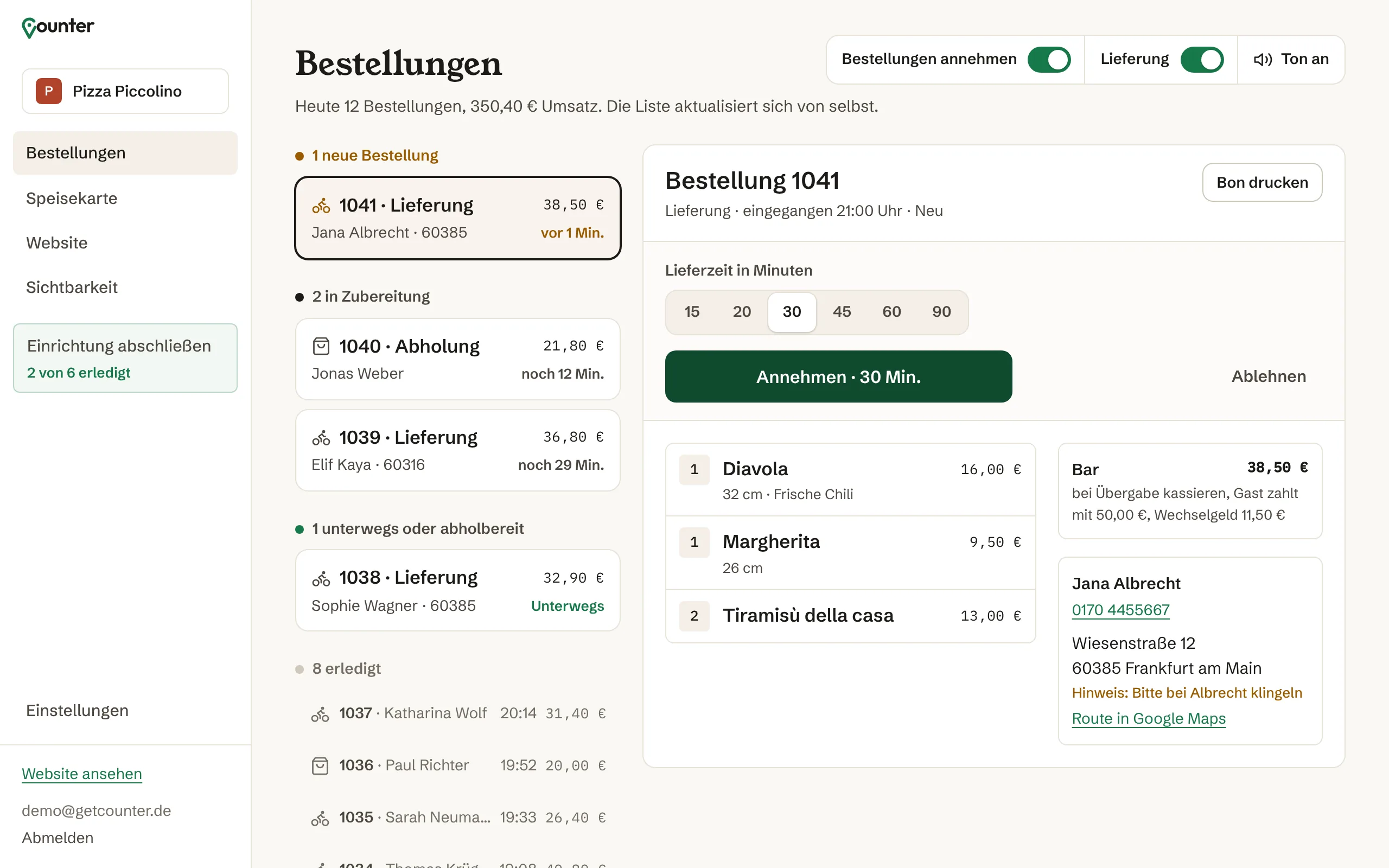Click the 2 in Zubereitung heading
This screenshot has width=1389, height=868.
click(371, 297)
